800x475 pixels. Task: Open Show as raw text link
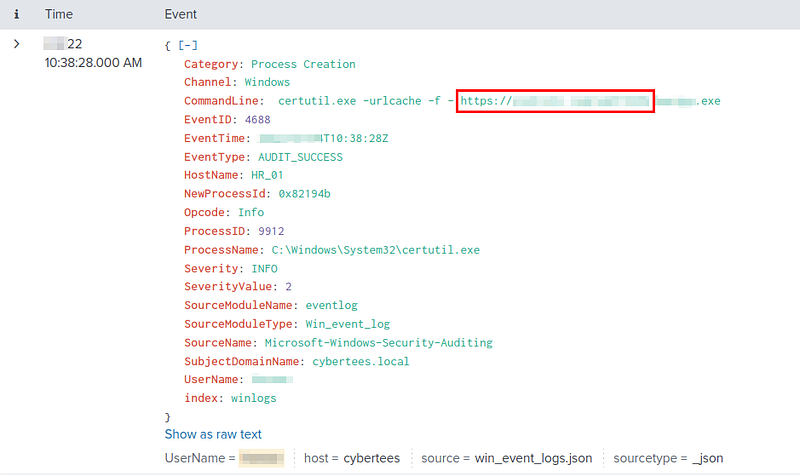coord(213,434)
